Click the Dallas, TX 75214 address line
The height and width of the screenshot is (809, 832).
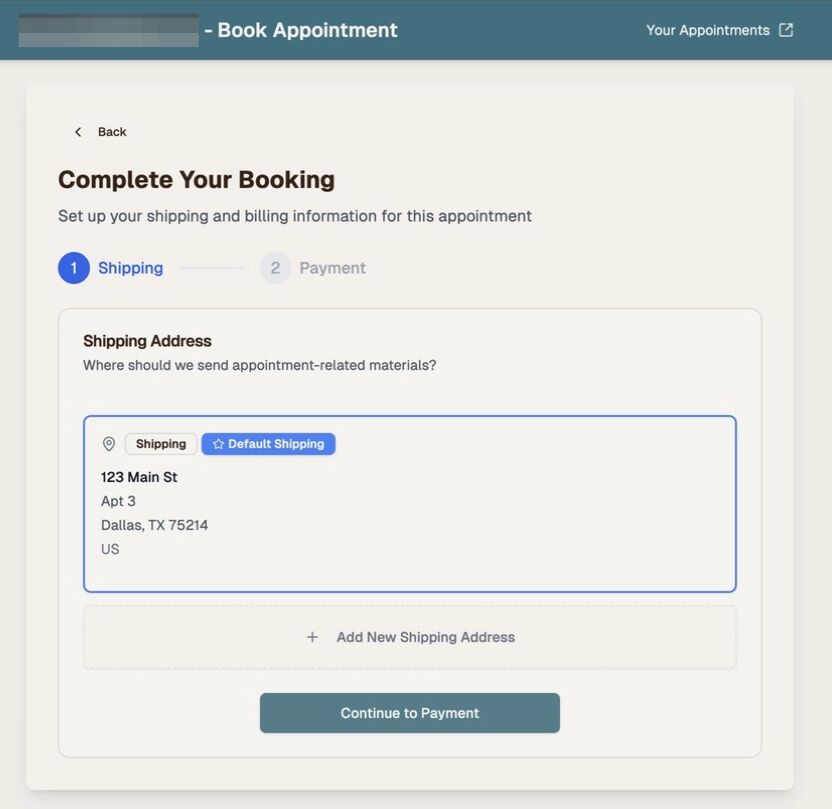click(x=154, y=525)
